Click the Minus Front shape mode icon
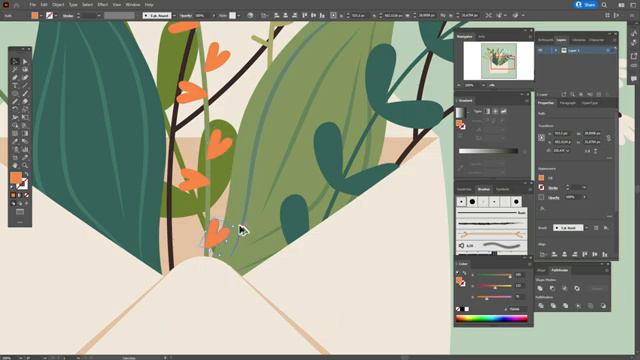 pos(552,288)
